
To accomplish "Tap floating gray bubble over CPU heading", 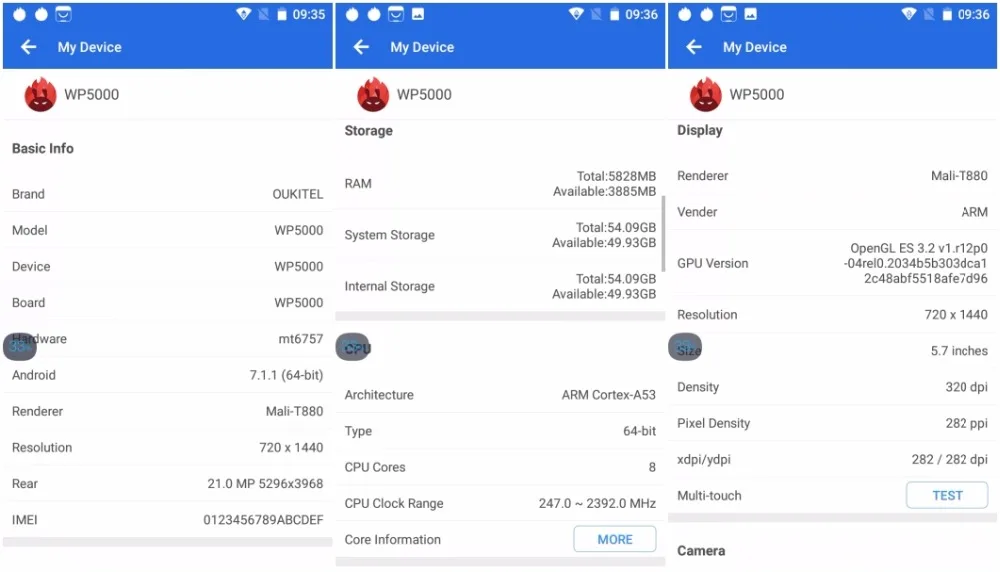I will pyautogui.click(x=353, y=347).
